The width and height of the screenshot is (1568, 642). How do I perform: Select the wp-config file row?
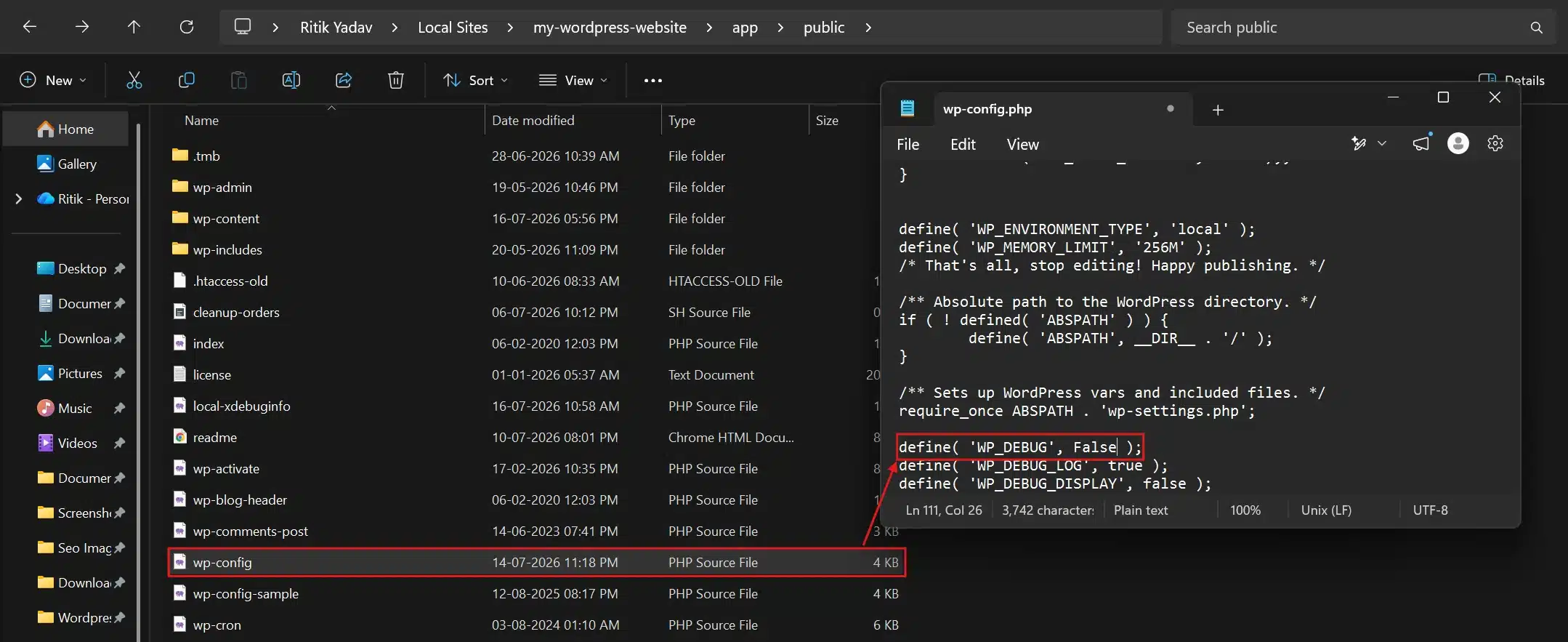pyautogui.click(x=536, y=562)
